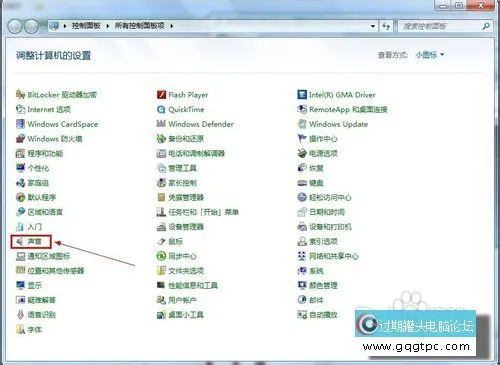The height and width of the screenshot is (365, 500).
Task: Click the address bar refresh button
Action: (x=386, y=26)
